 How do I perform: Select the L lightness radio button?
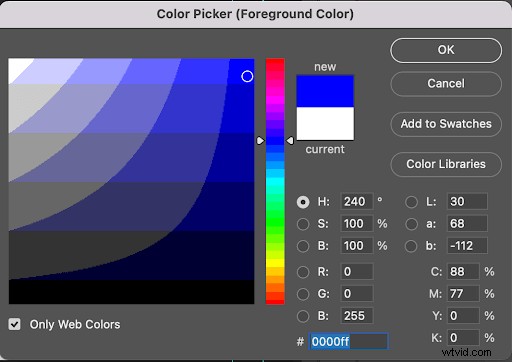411,202
